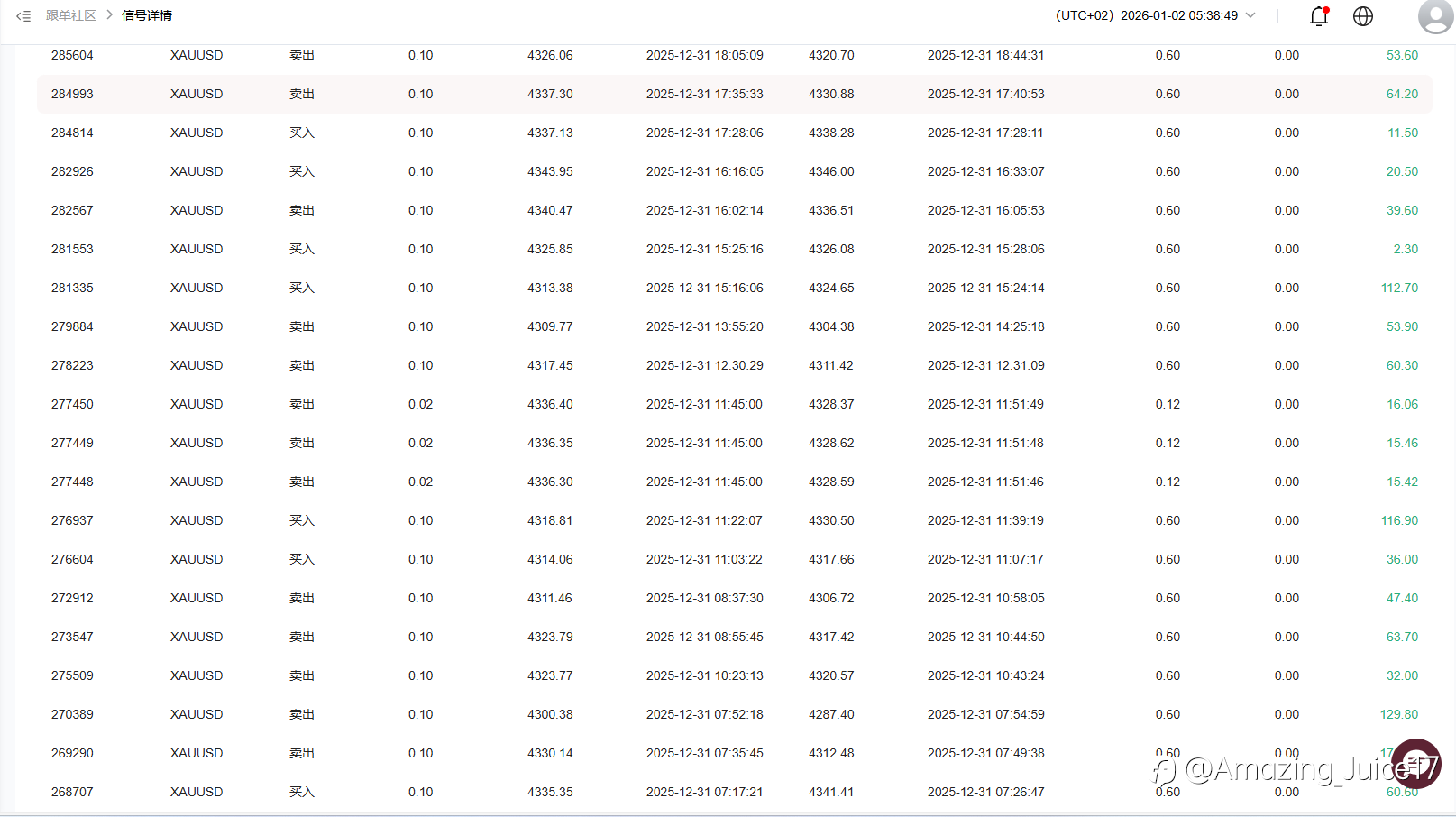Click the 信号详情 breadcrumb label
The height and width of the screenshot is (817, 1456).
coord(147,15)
